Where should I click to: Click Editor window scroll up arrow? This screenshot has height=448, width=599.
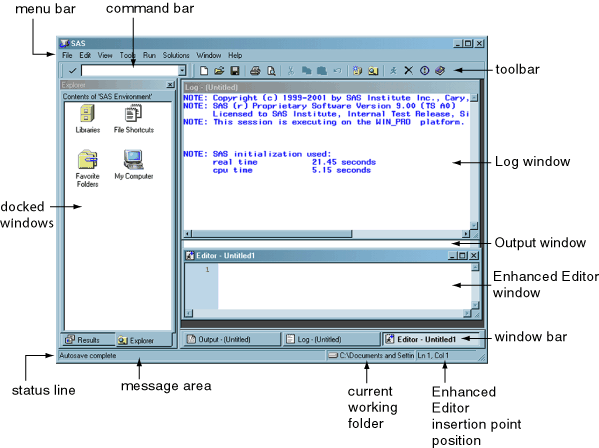475,267
